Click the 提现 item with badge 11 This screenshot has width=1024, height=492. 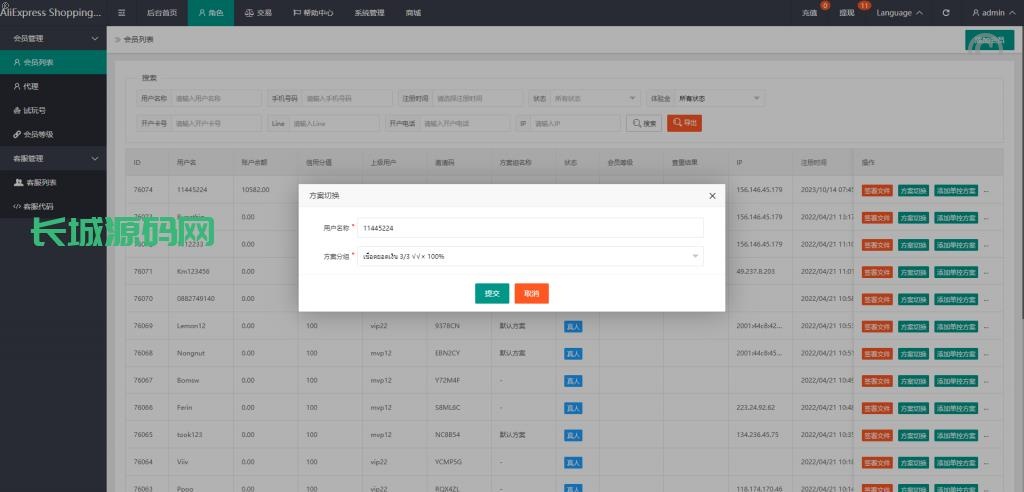pos(849,13)
